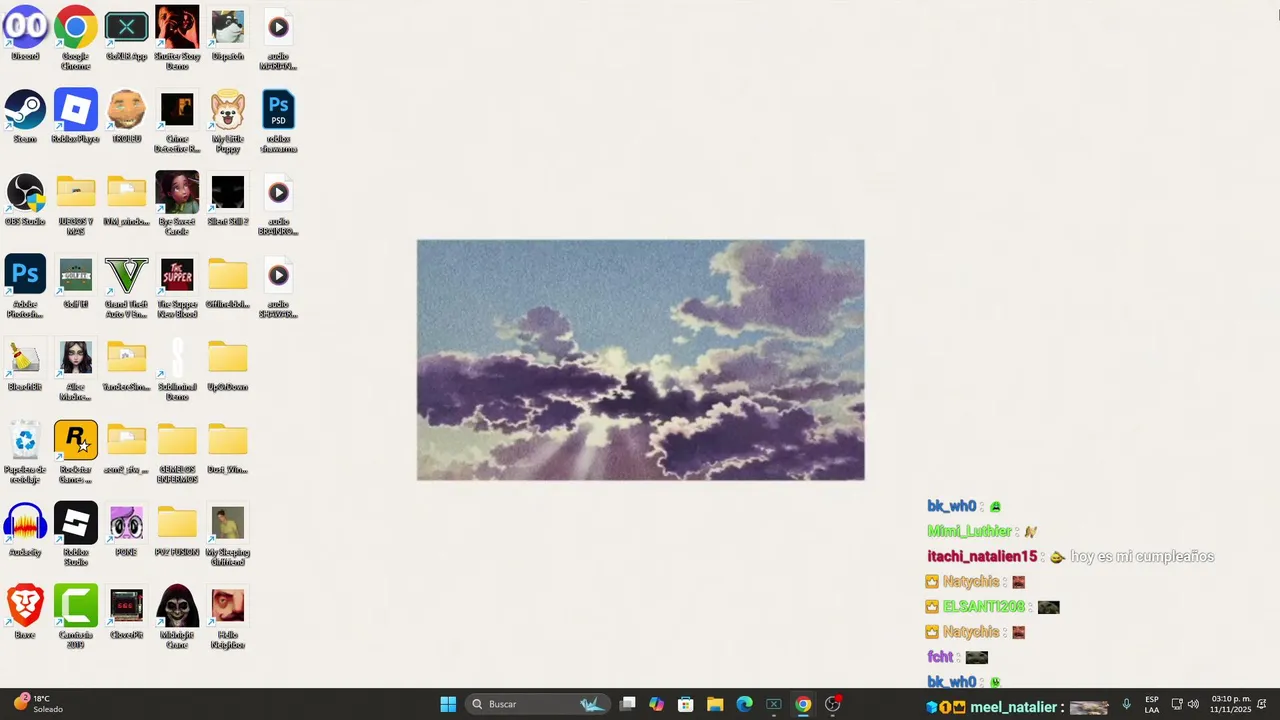Screen dimensions: 1280x720
Task: Select the GEMELOS ENFERMOS folder
Action: click(x=177, y=452)
